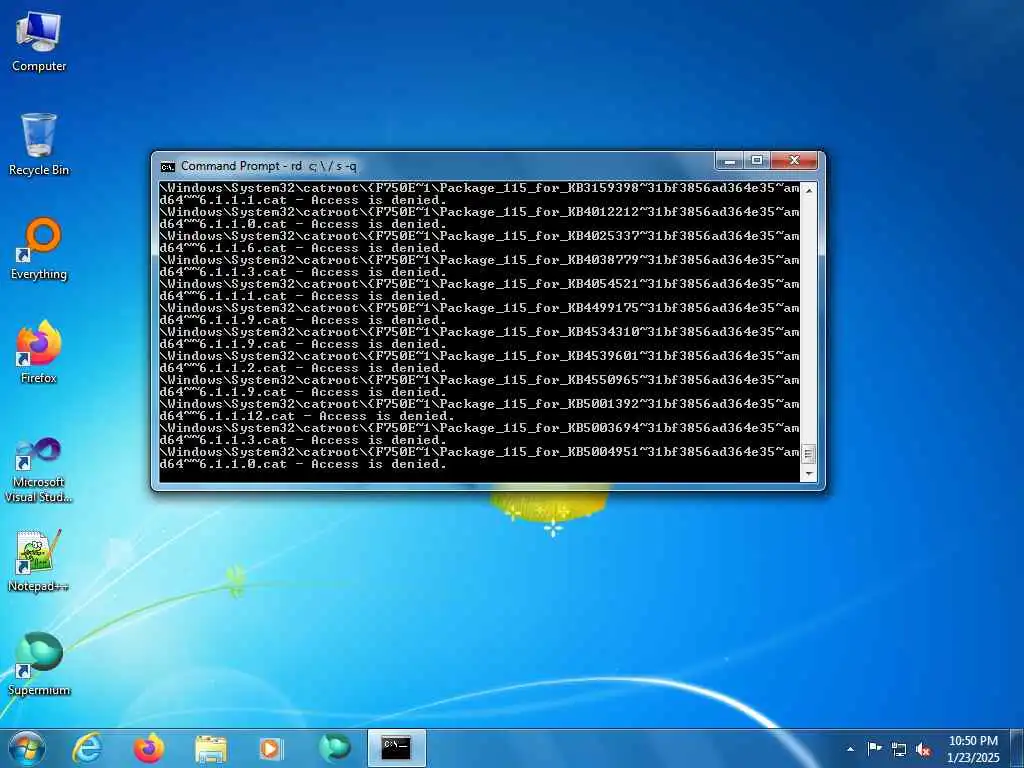Image resolution: width=1024 pixels, height=768 pixels.
Task: Click the console scrollbar down arrow
Action: [809, 474]
